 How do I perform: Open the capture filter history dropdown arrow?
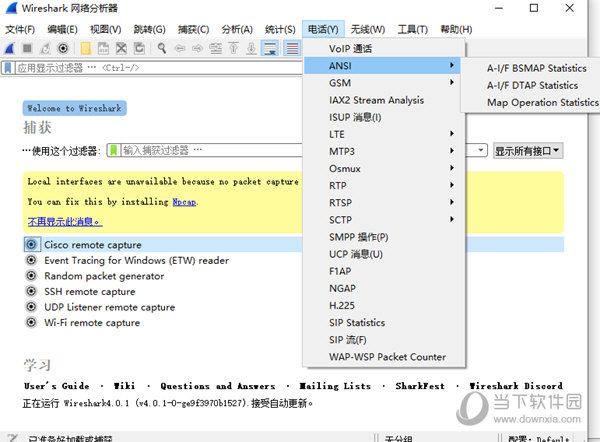click(481, 150)
